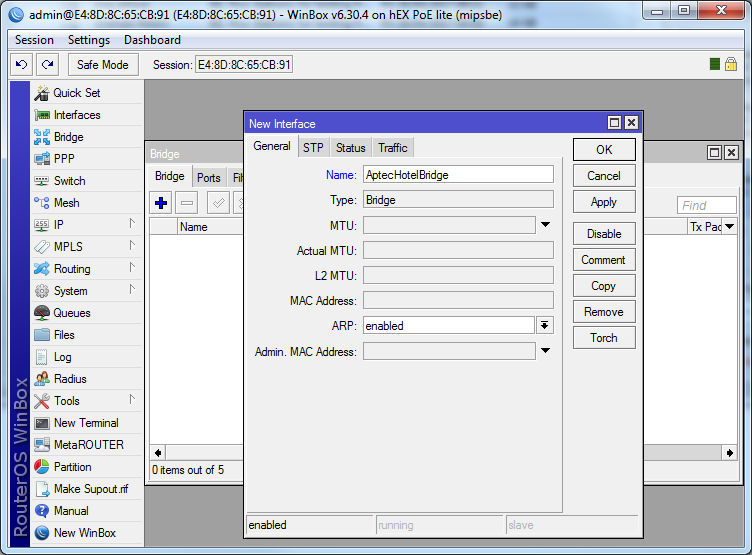Click the Apply button
The height and width of the screenshot is (555, 752).
(604, 202)
